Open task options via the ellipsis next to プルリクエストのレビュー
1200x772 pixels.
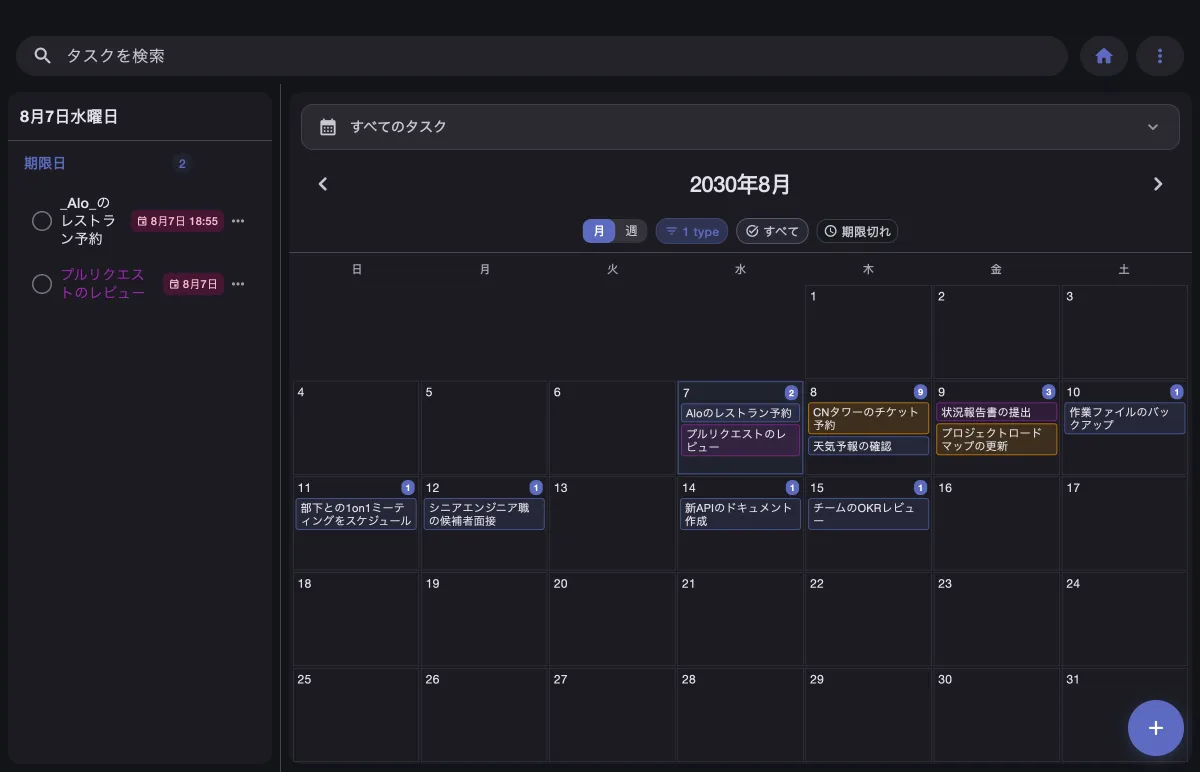click(x=237, y=284)
